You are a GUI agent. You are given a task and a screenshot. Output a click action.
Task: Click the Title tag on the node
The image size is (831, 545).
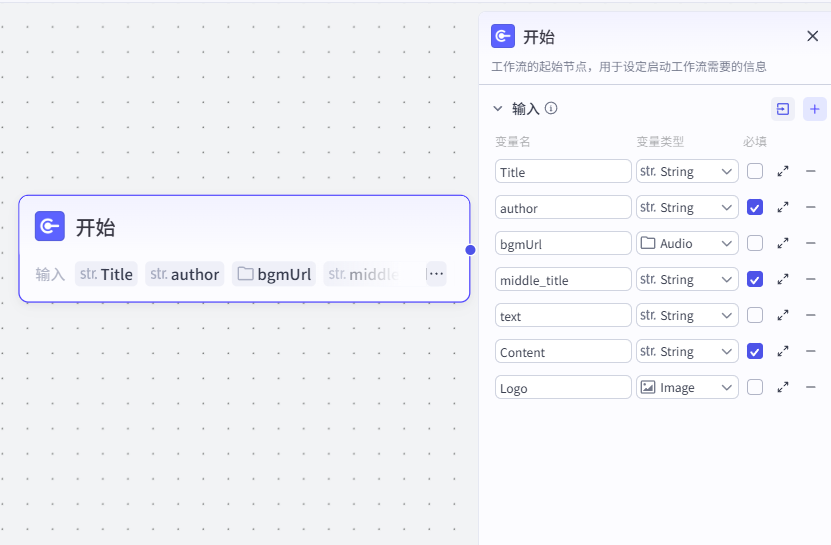[106, 274]
